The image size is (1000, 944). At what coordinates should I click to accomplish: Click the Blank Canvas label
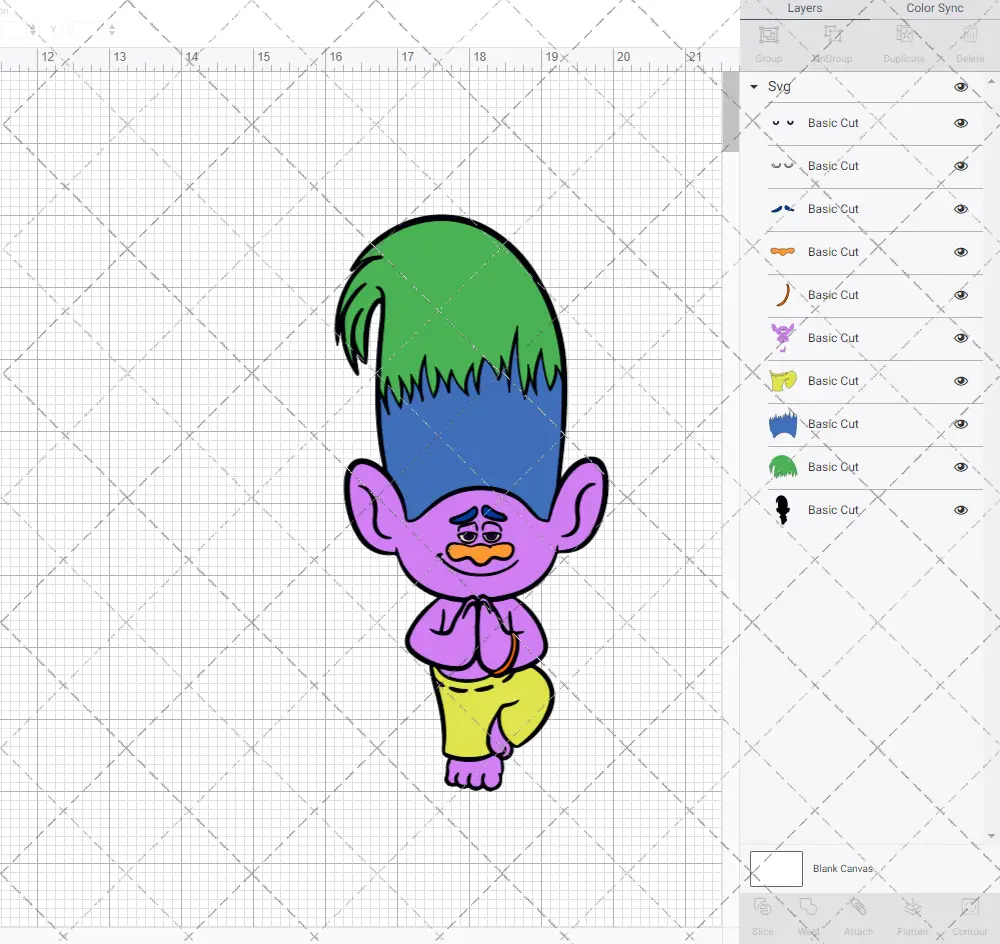coord(842,869)
